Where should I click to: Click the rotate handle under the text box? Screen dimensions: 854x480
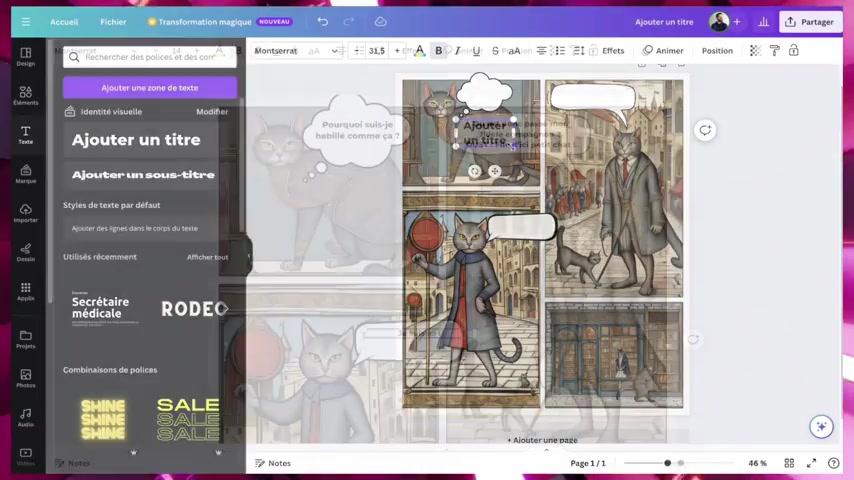(475, 171)
